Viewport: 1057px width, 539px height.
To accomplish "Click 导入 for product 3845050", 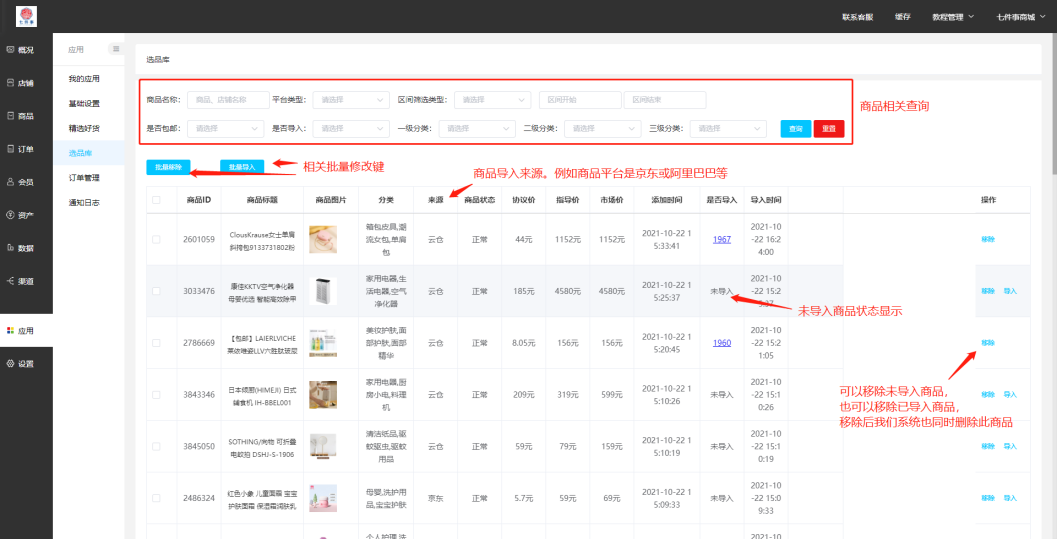I will 1010,447.
